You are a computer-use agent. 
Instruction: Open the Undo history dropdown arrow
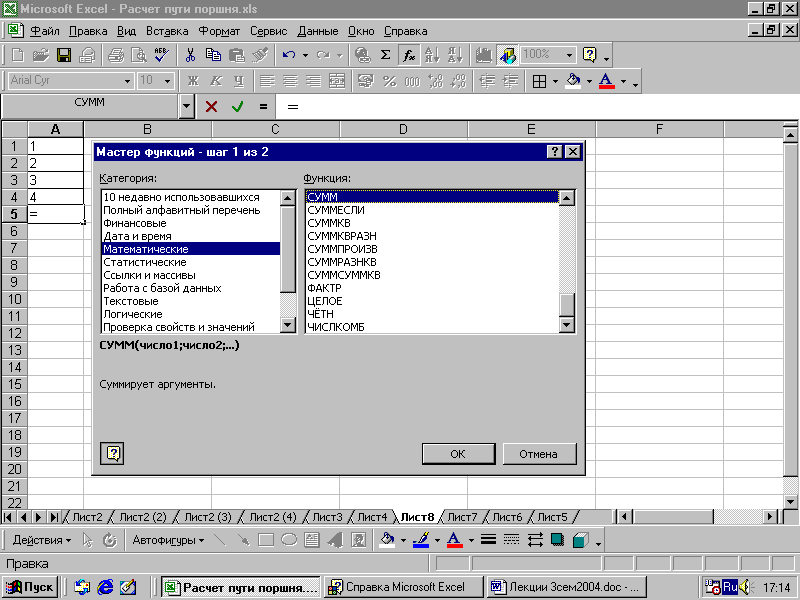tap(305, 55)
